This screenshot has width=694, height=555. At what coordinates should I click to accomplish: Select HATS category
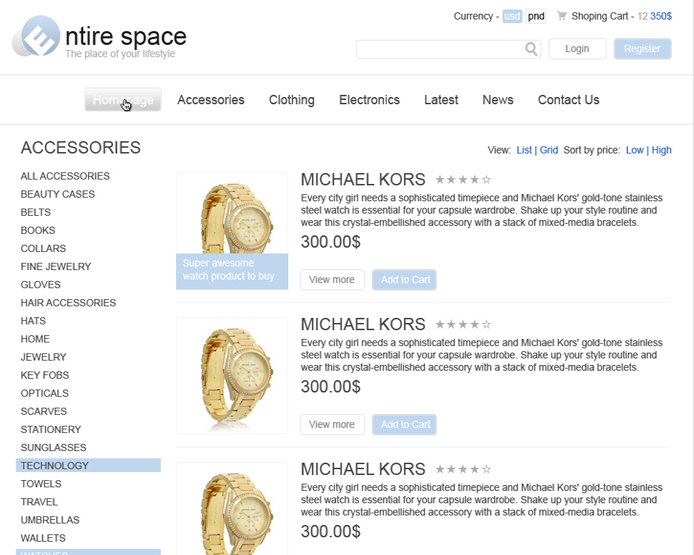pyautogui.click(x=33, y=321)
